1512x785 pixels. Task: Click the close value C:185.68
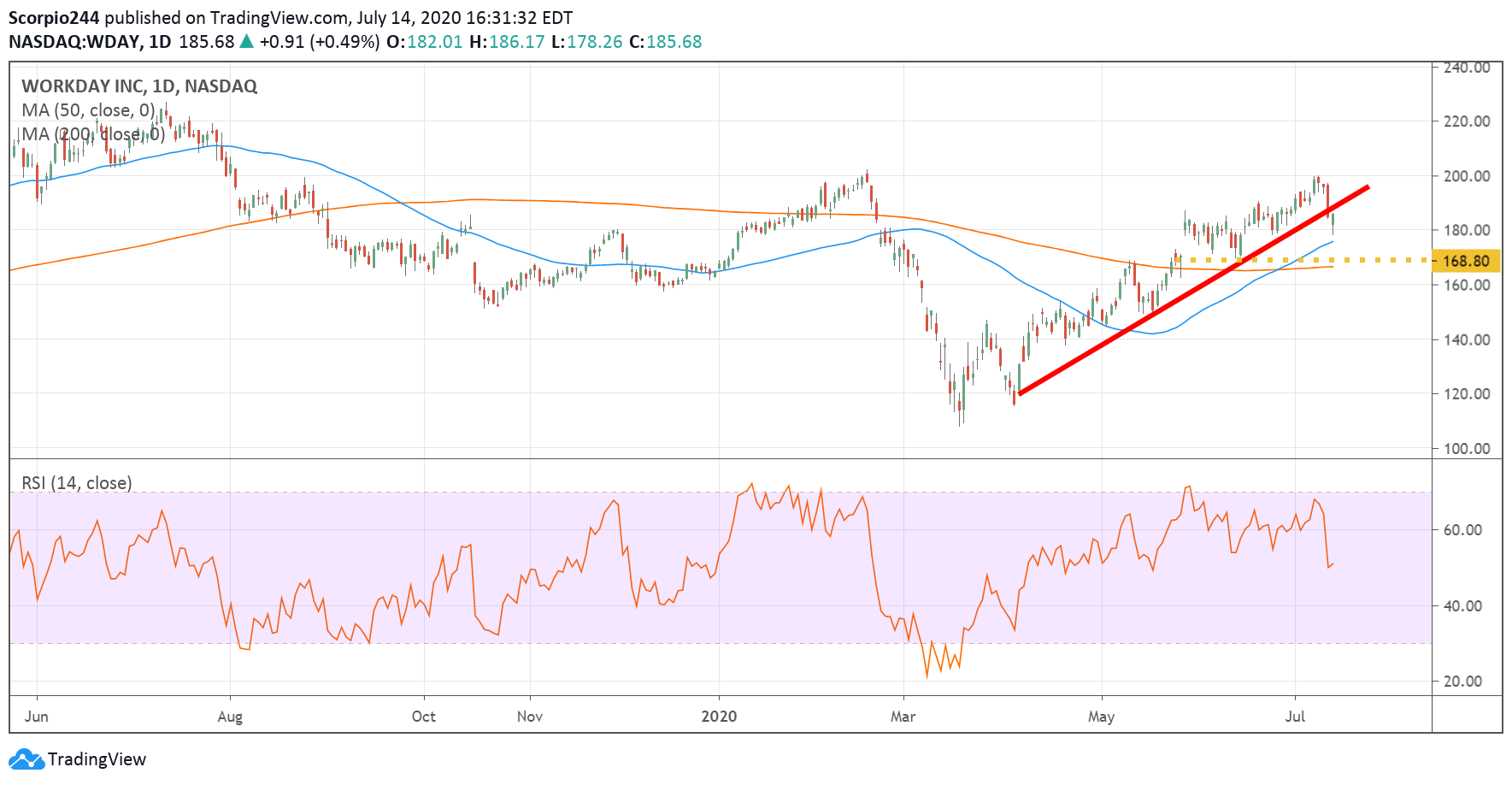[665, 42]
